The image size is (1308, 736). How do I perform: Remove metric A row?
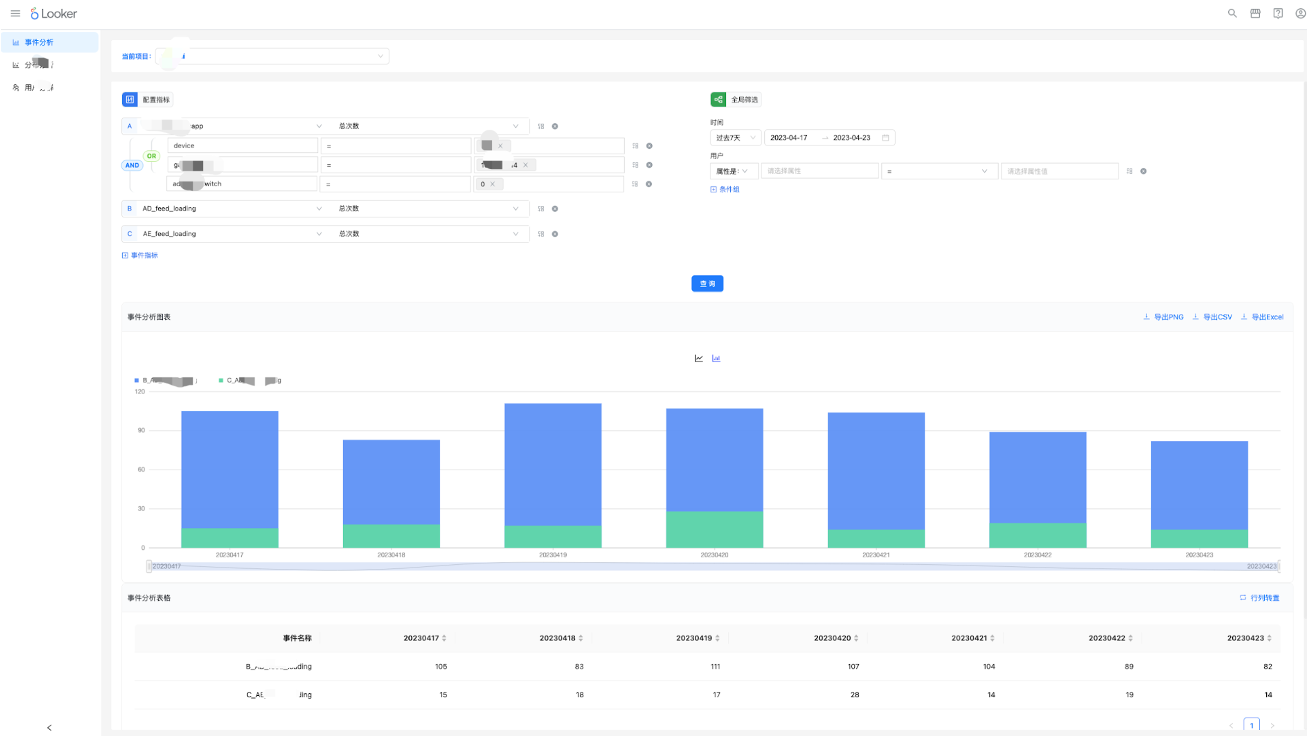tap(555, 126)
